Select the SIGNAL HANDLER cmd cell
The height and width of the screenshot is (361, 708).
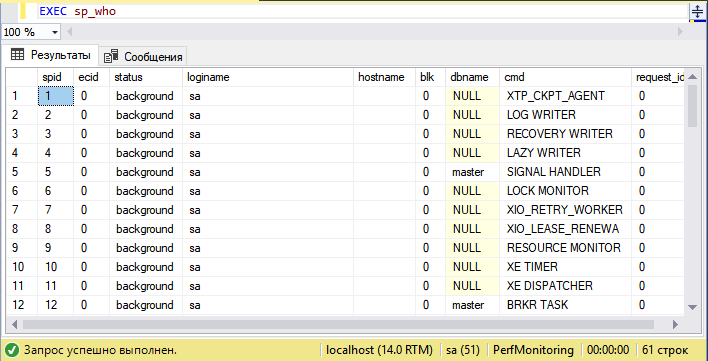pyautogui.click(x=565, y=172)
